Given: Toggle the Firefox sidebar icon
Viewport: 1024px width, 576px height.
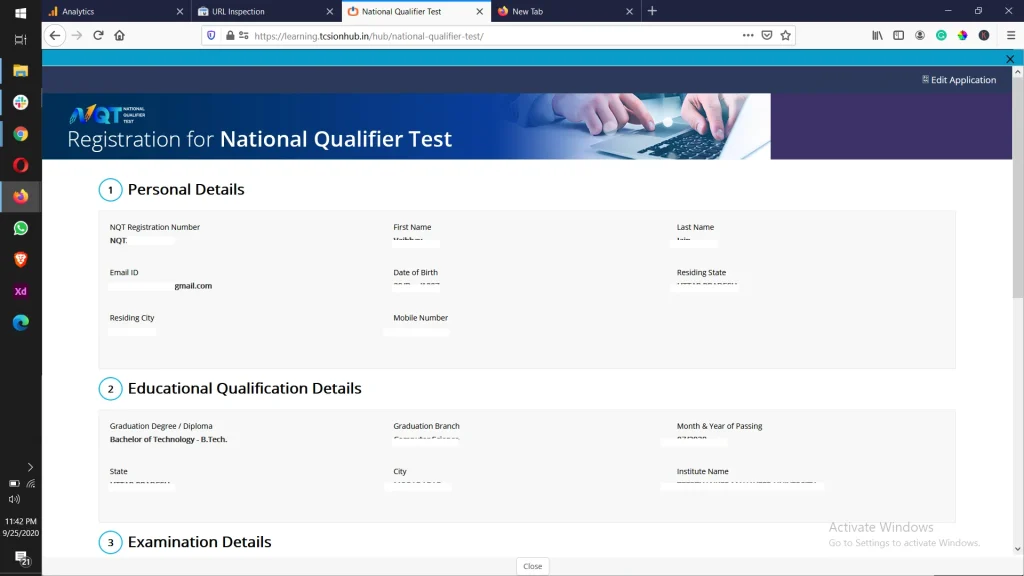Looking at the screenshot, I should [x=898, y=35].
